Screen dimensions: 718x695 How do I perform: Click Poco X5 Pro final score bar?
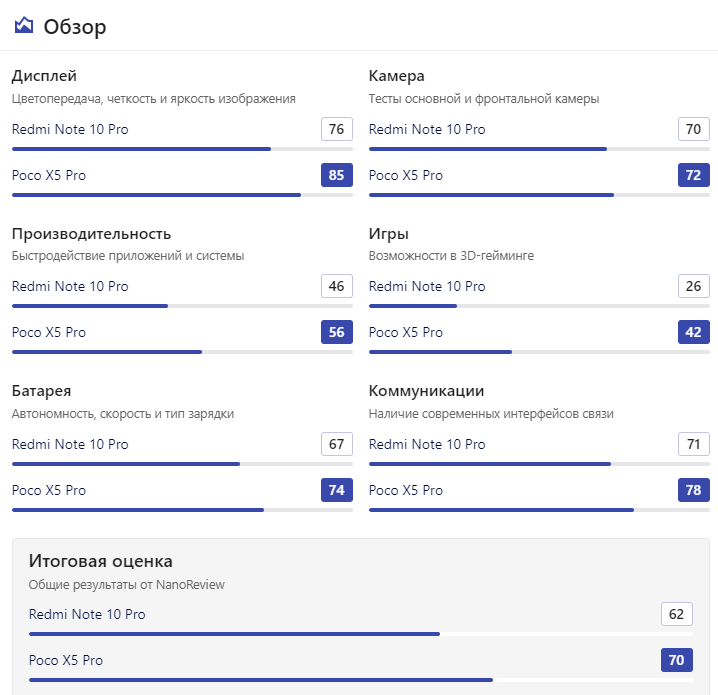coord(361,680)
